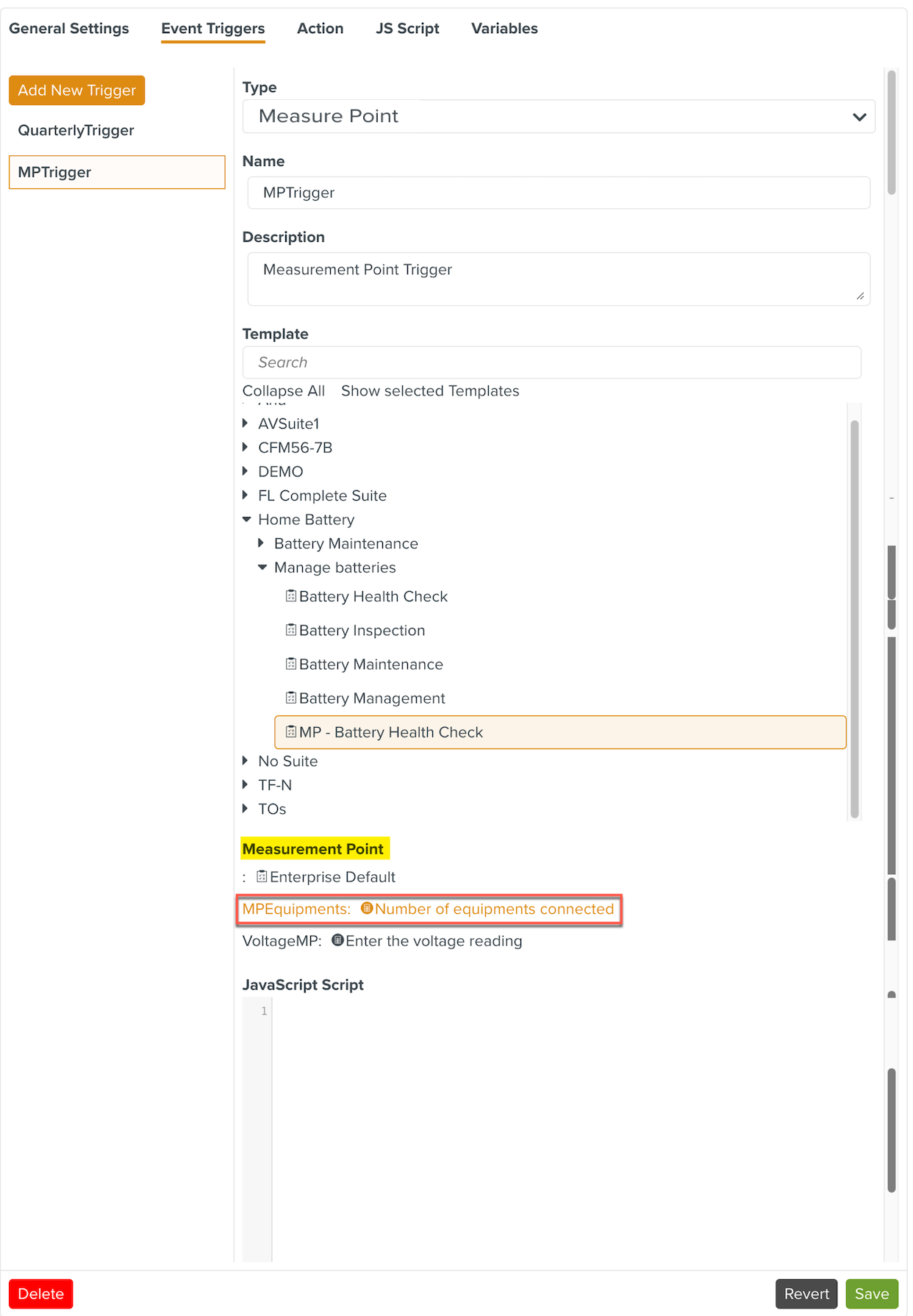
Task: Open the Variables tab
Action: 504,29
